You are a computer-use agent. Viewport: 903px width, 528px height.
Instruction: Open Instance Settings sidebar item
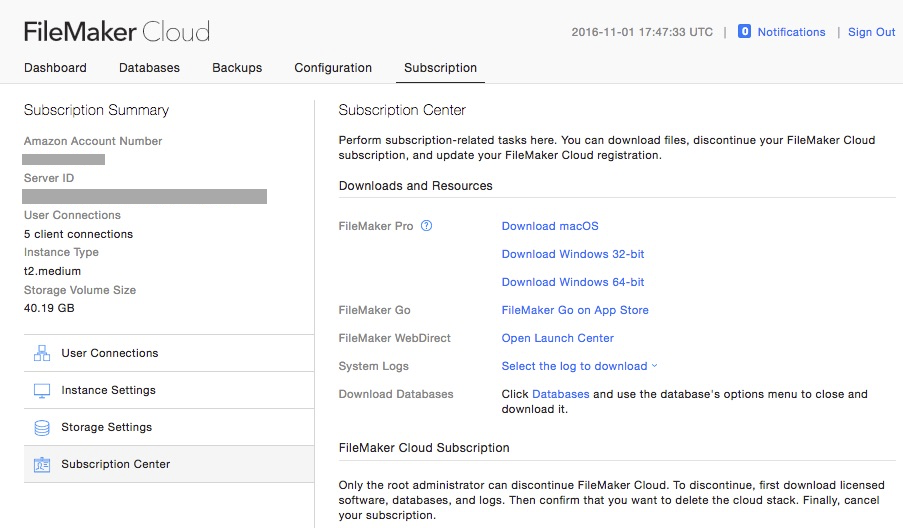(169, 390)
